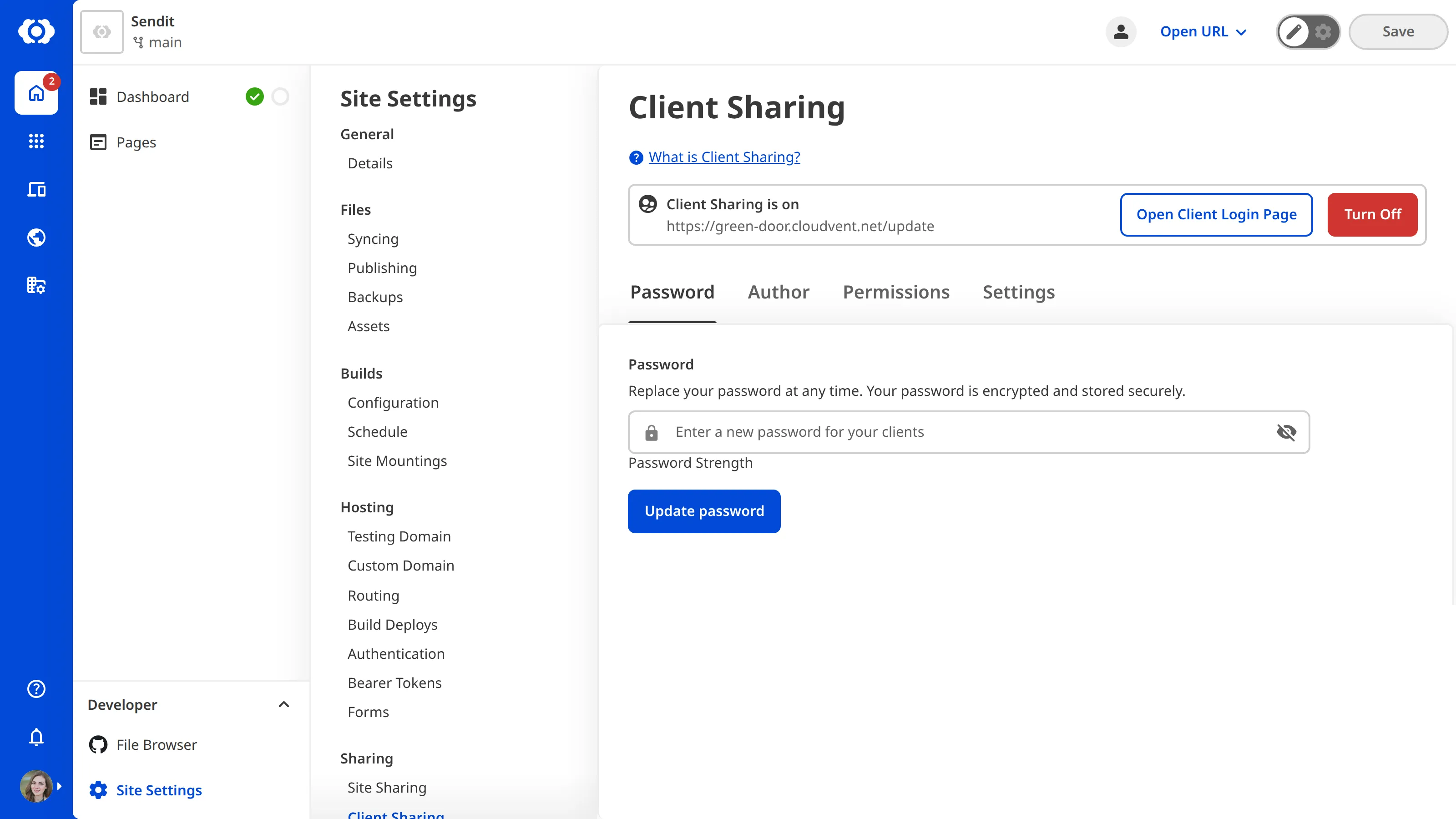This screenshot has height=819, width=1456.
Task: Open the notifications bell icon
Action: point(36,737)
